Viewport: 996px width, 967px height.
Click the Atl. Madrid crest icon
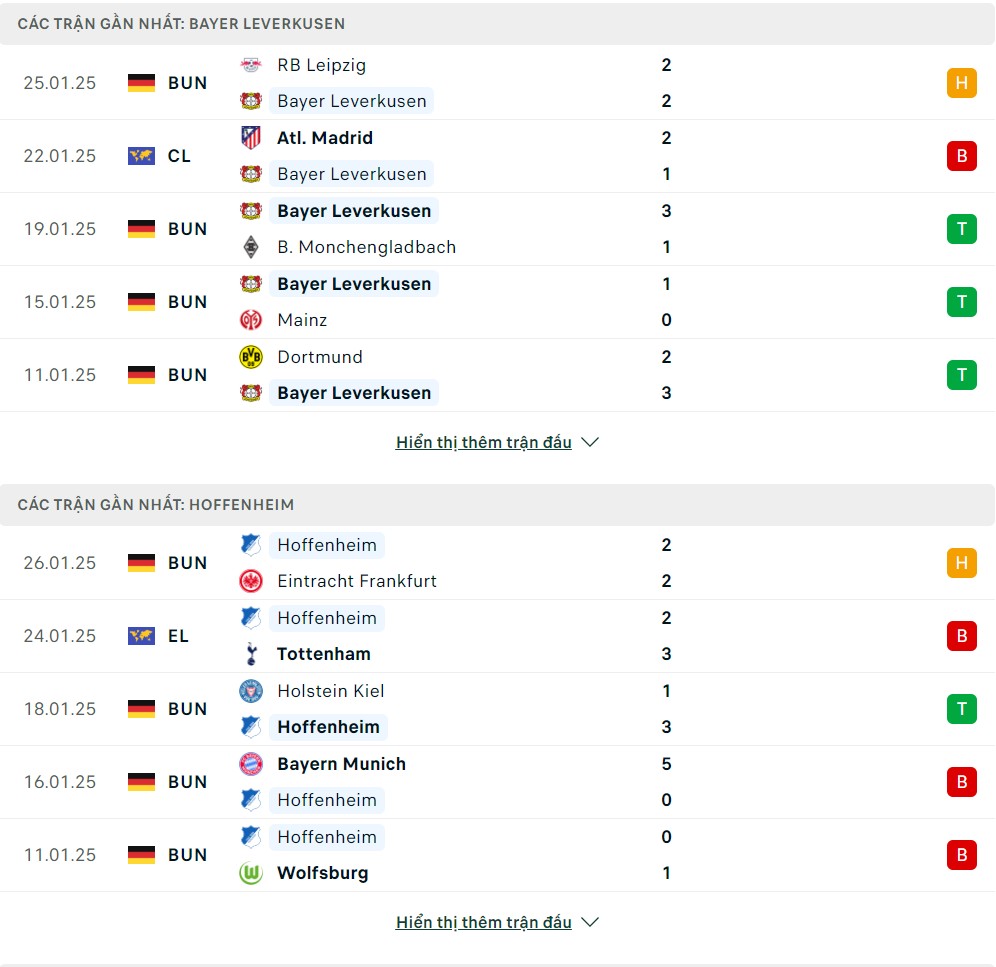pyautogui.click(x=251, y=138)
